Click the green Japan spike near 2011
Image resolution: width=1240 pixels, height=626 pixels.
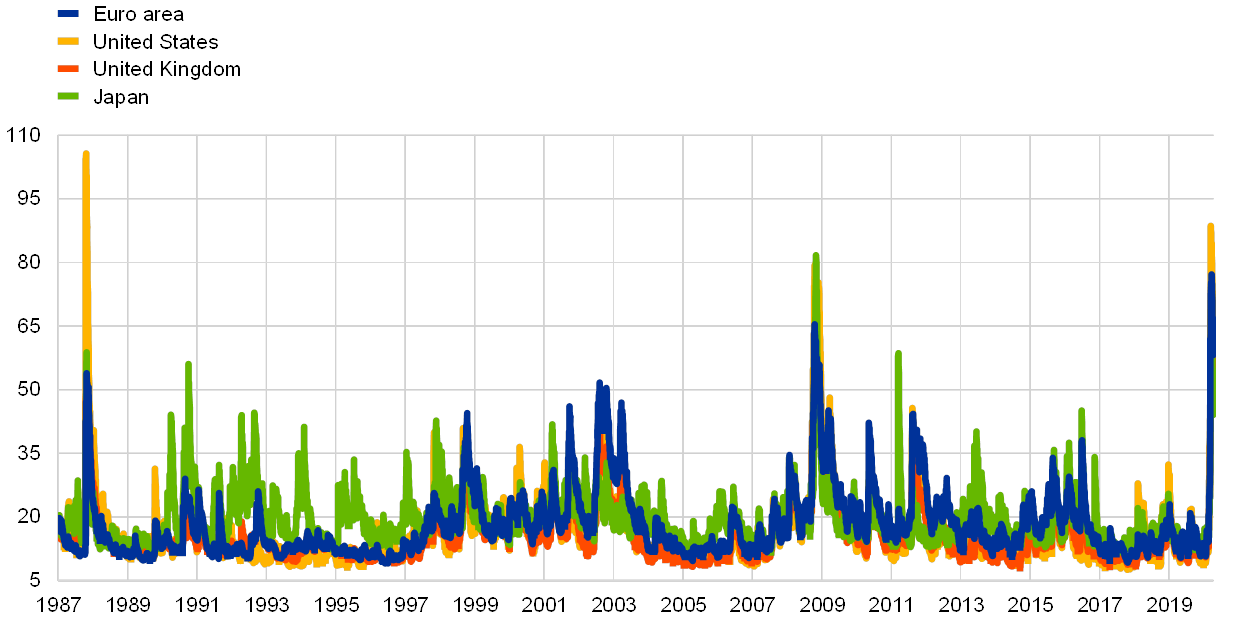(898, 355)
